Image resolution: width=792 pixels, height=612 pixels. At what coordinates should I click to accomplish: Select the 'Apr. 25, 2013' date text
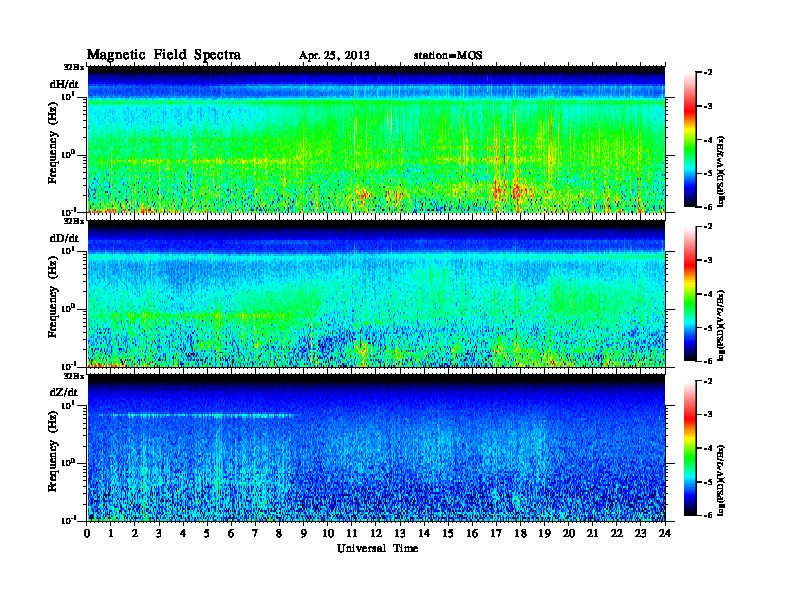(x=334, y=56)
